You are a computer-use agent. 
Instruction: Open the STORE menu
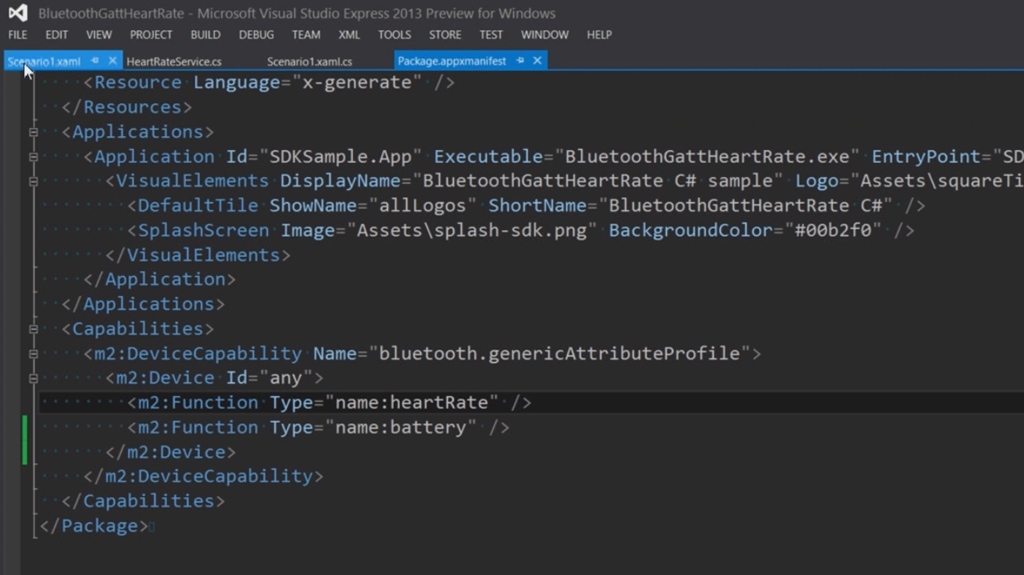coord(445,35)
